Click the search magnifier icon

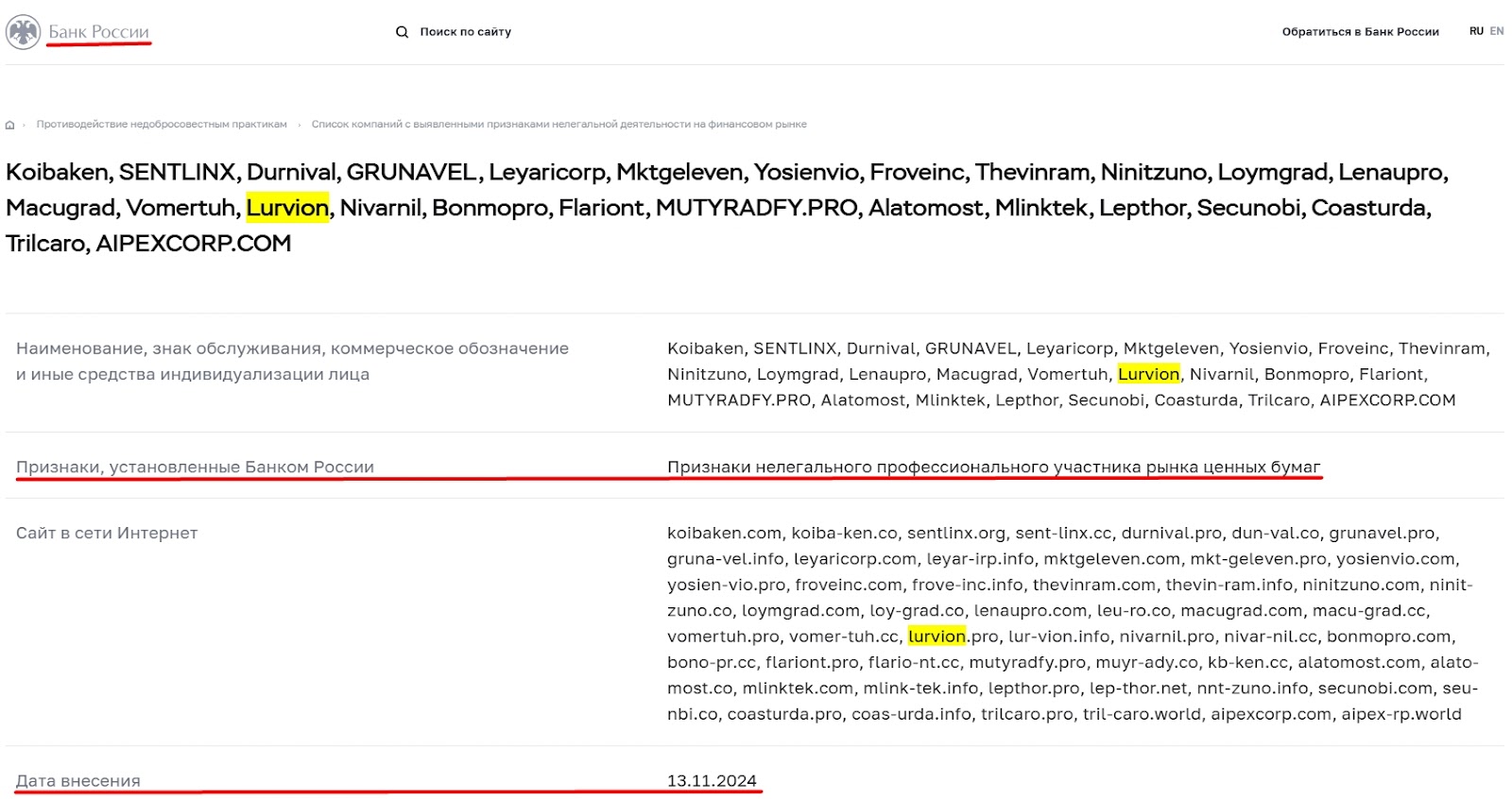(x=402, y=32)
